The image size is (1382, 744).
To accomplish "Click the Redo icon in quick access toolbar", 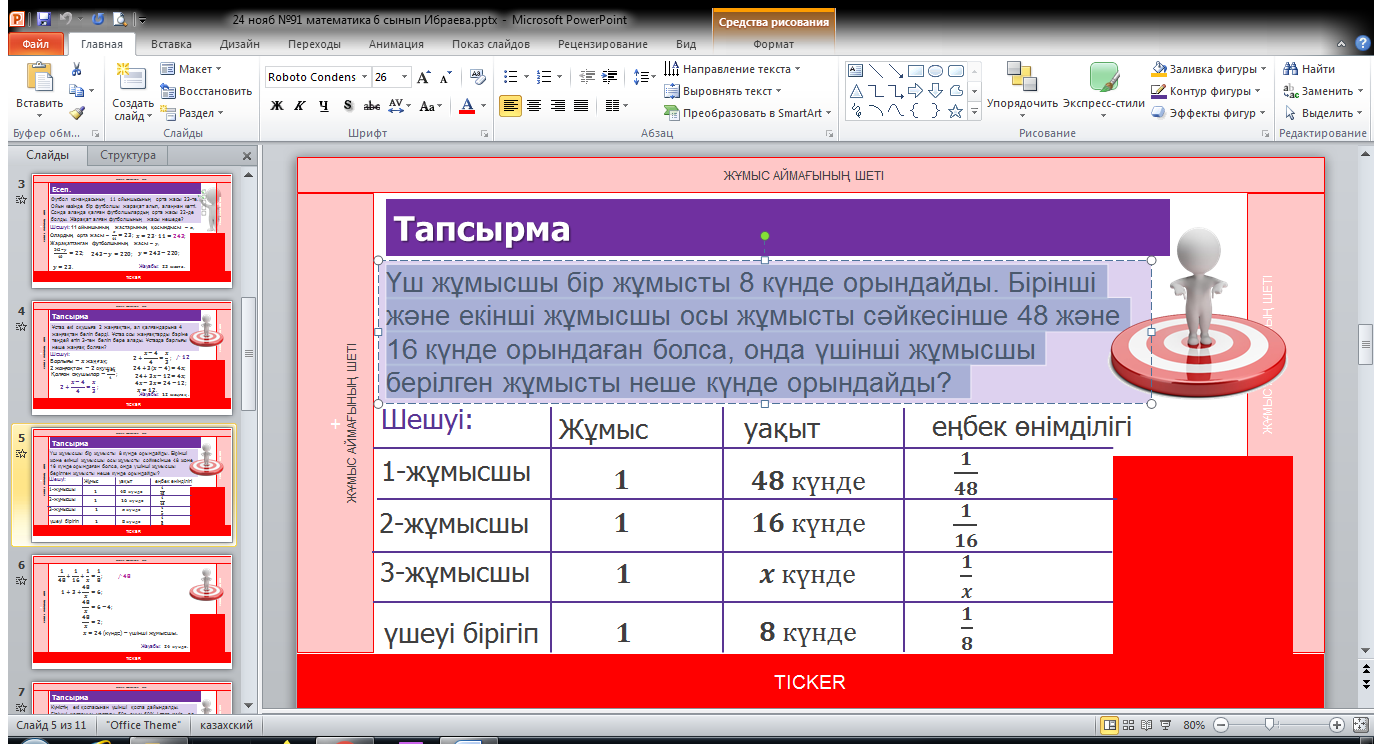I will tap(97, 19).
